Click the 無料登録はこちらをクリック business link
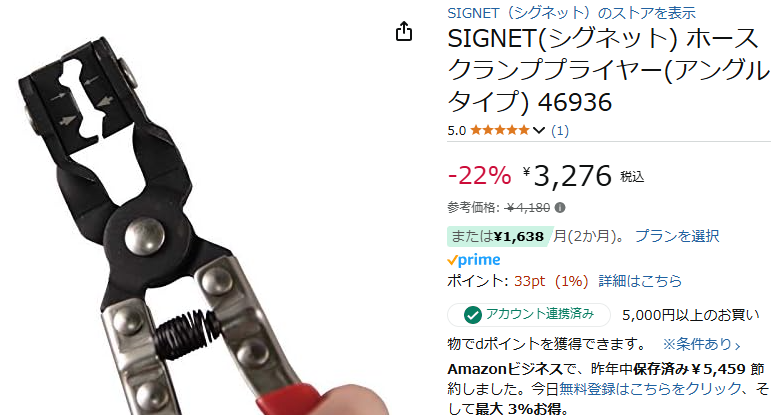The image size is (773, 415). [650, 389]
